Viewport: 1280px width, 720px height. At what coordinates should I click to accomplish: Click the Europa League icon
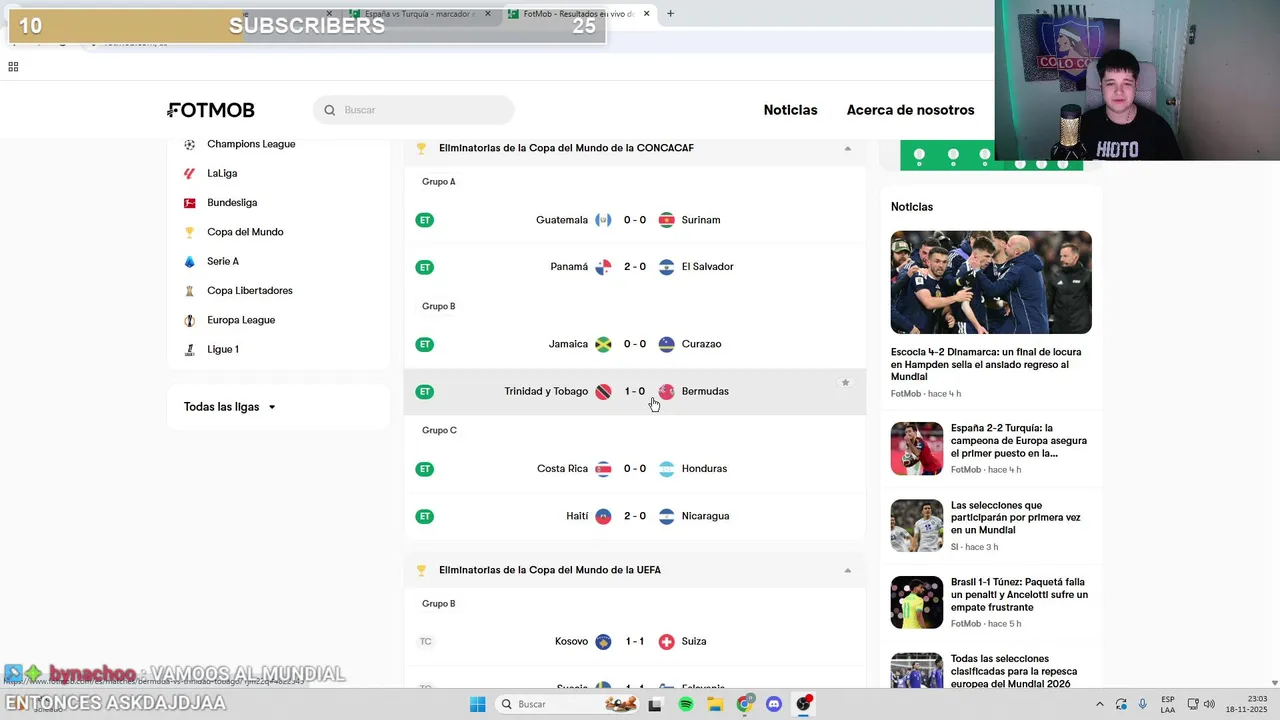click(x=189, y=320)
